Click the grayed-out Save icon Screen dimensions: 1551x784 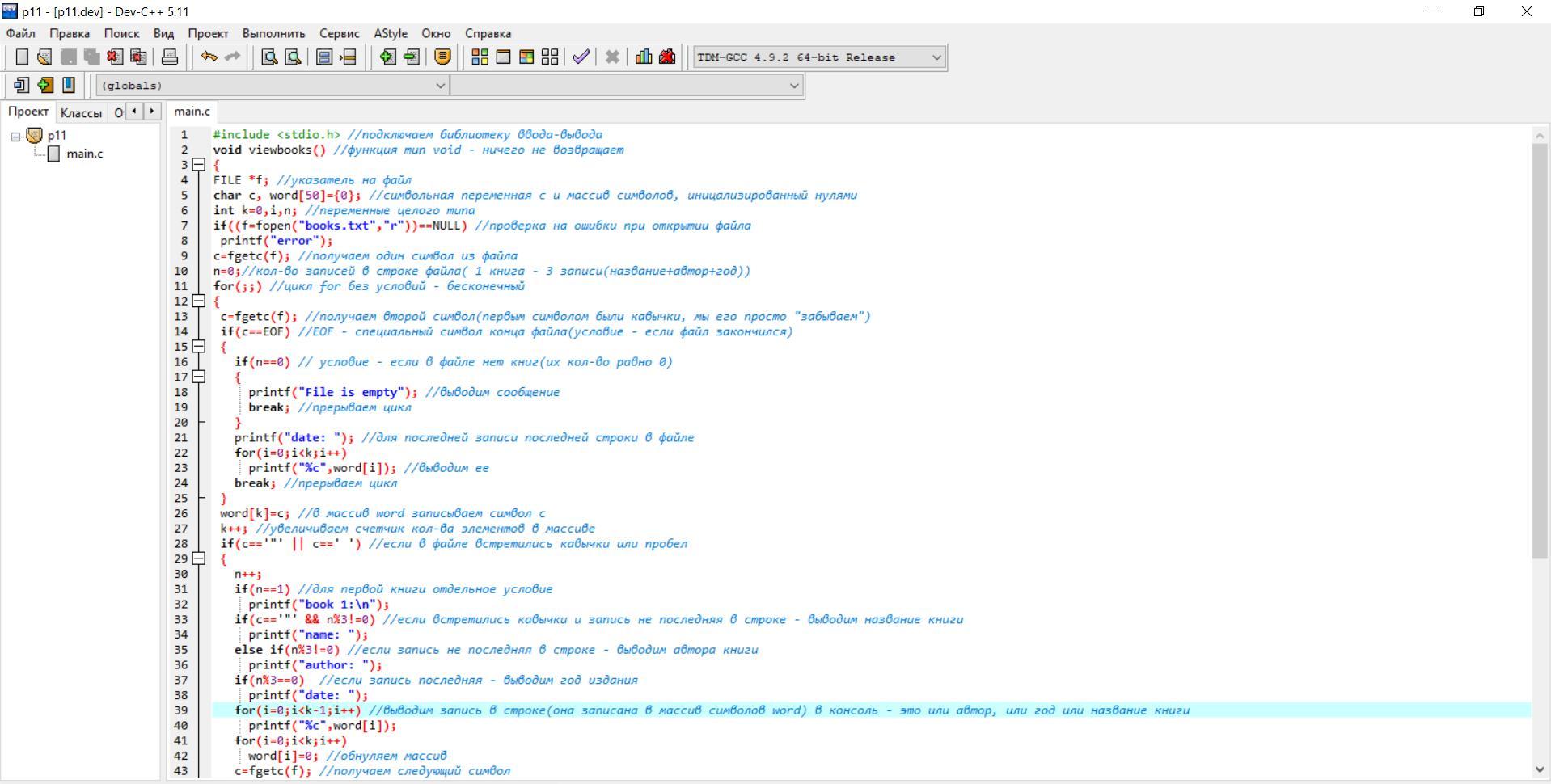click(x=69, y=57)
